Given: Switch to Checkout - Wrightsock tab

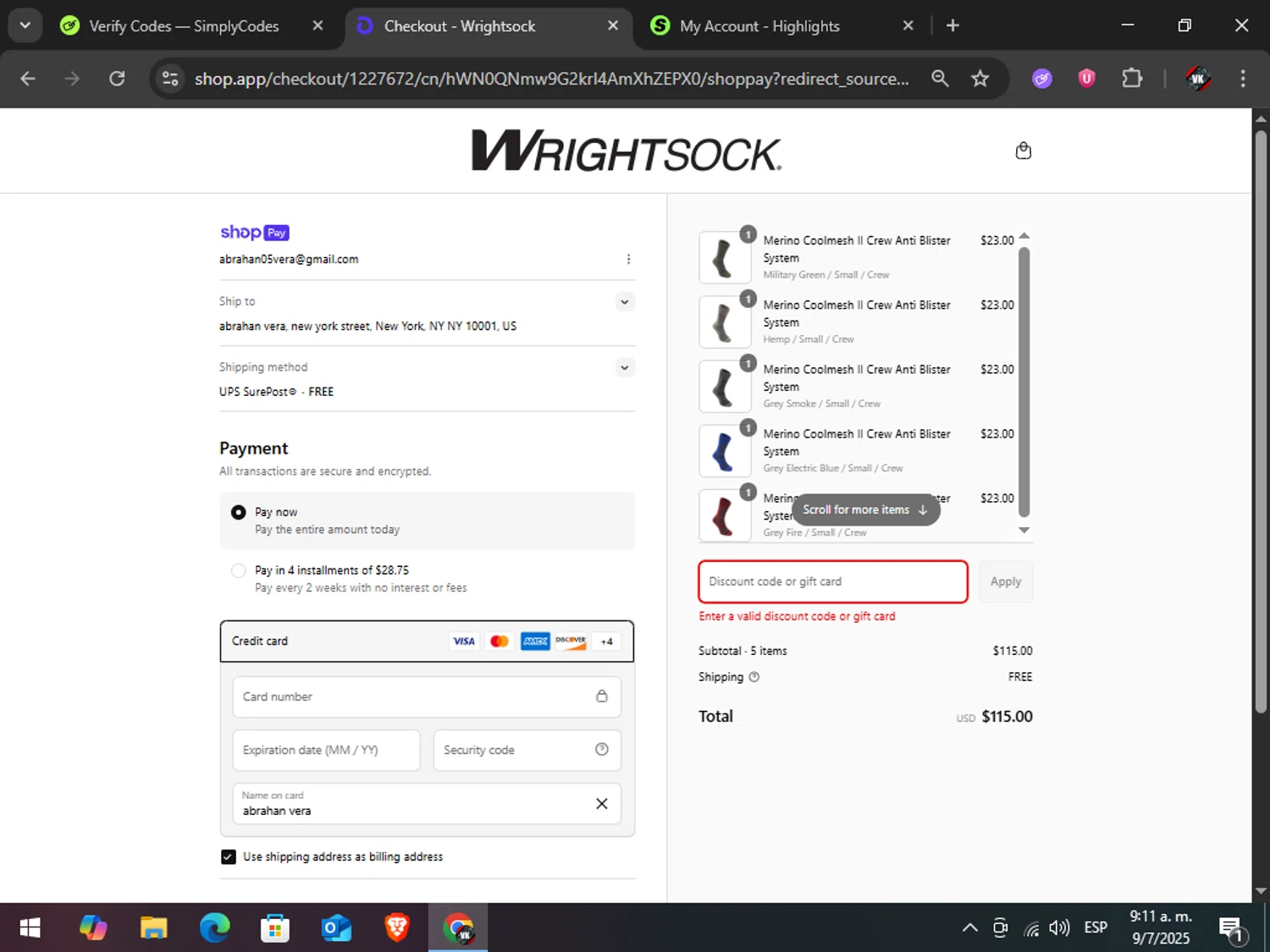Looking at the screenshot, I should 488,26.
